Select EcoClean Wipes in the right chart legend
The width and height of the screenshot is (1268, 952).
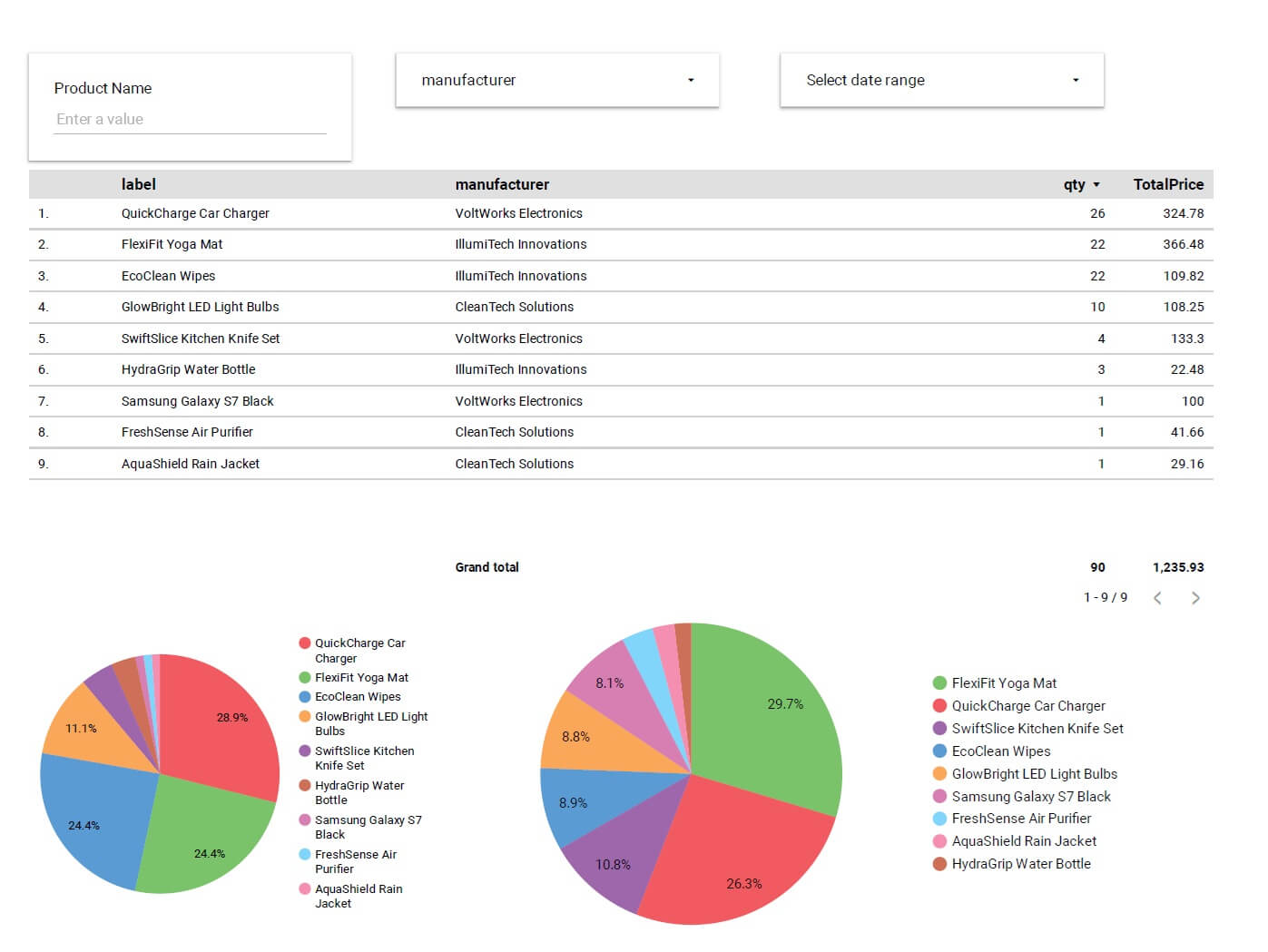(x=1000, y=751)
